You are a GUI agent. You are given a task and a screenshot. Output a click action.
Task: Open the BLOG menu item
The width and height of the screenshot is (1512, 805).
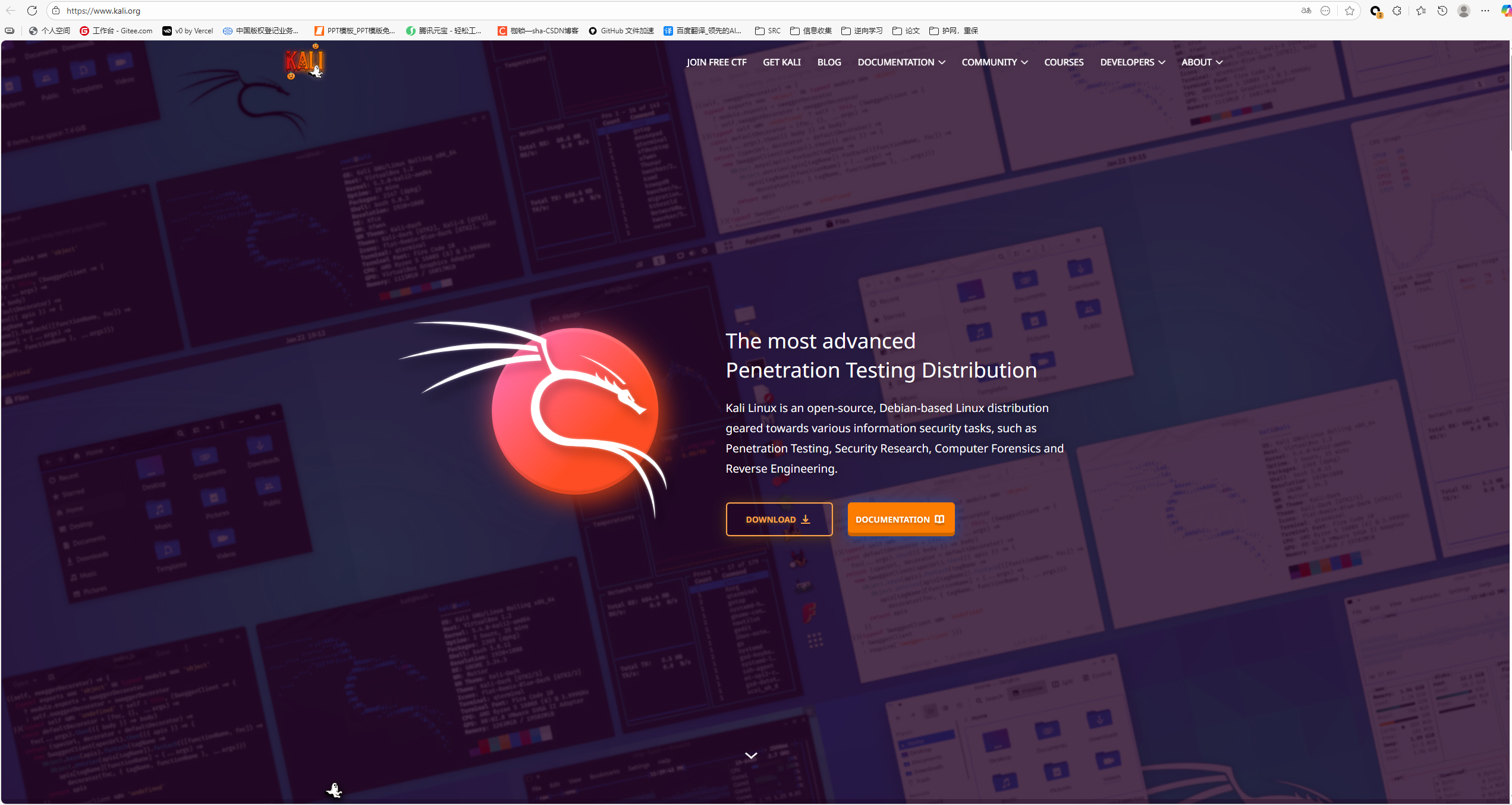(x=829, y=62)
